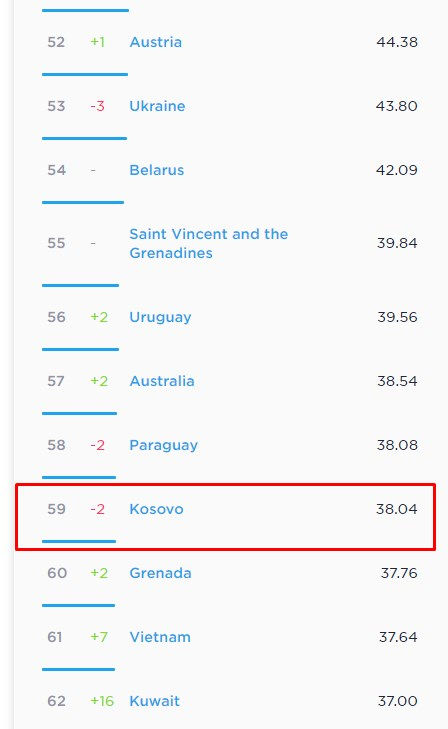448x729 pixels.
Task: Click the -3 rank change for Ukraine
Action: (x=98, y=106)
